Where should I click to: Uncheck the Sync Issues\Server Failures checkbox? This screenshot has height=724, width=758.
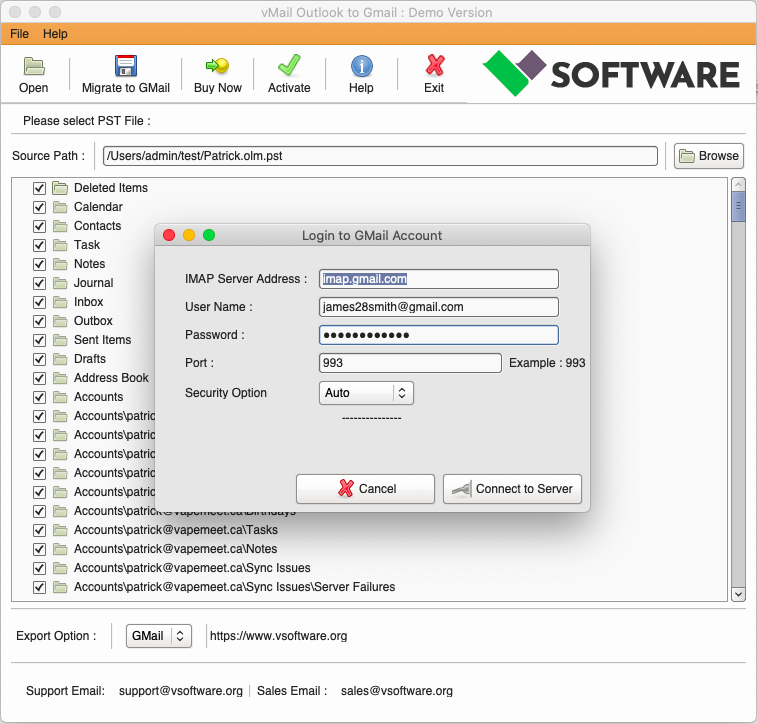[x=39, y=587]
